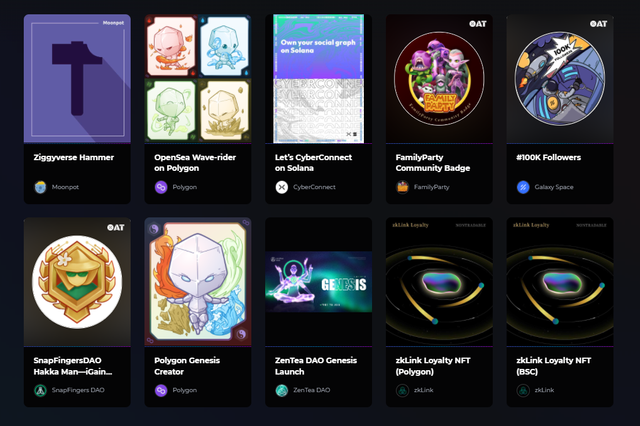Click the Polygon logo under OpenSea Wave-rider

161,187
